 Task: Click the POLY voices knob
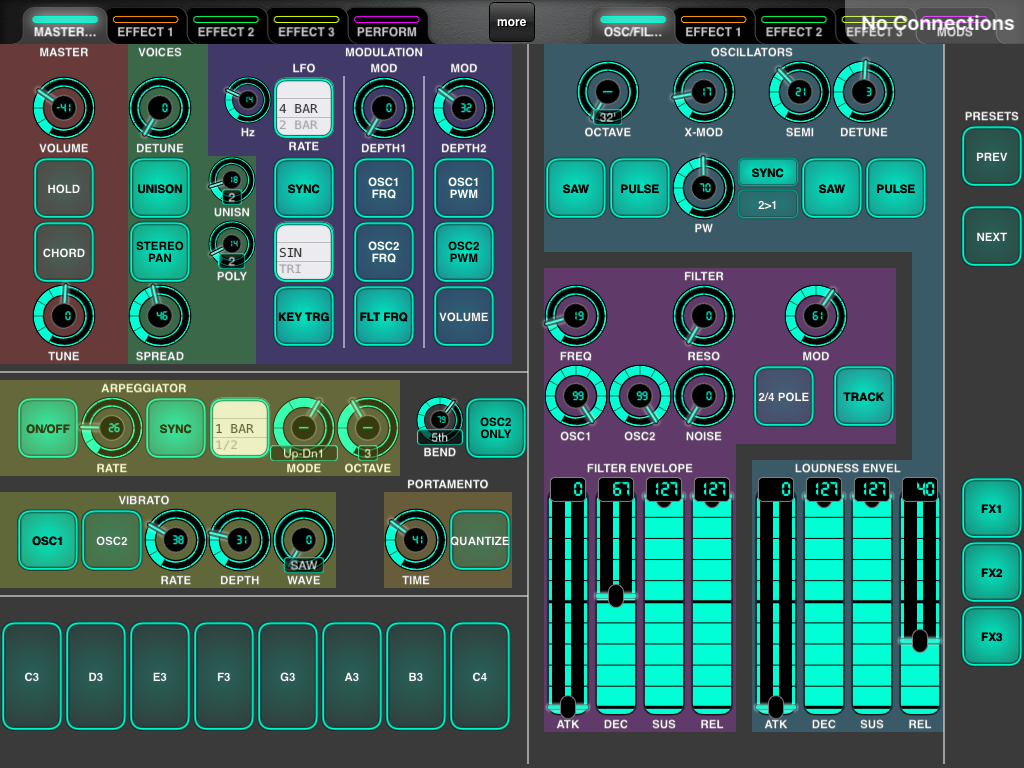click(x=232, y=244)
